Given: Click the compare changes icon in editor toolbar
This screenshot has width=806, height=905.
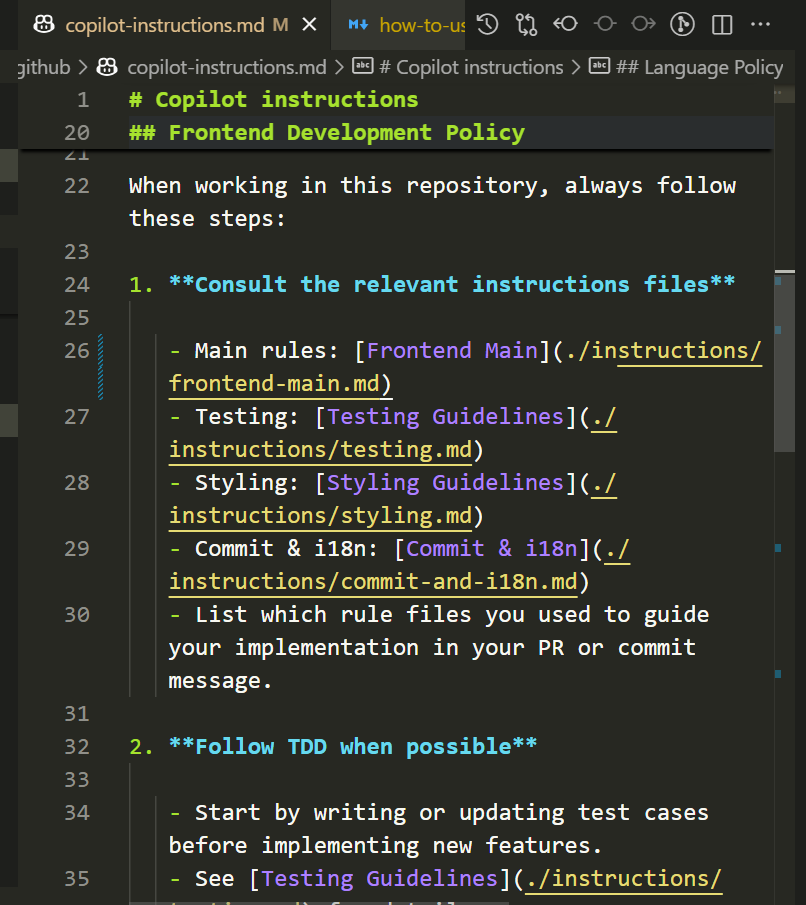Looking at the screenshot, I should (x=526, y=25).
